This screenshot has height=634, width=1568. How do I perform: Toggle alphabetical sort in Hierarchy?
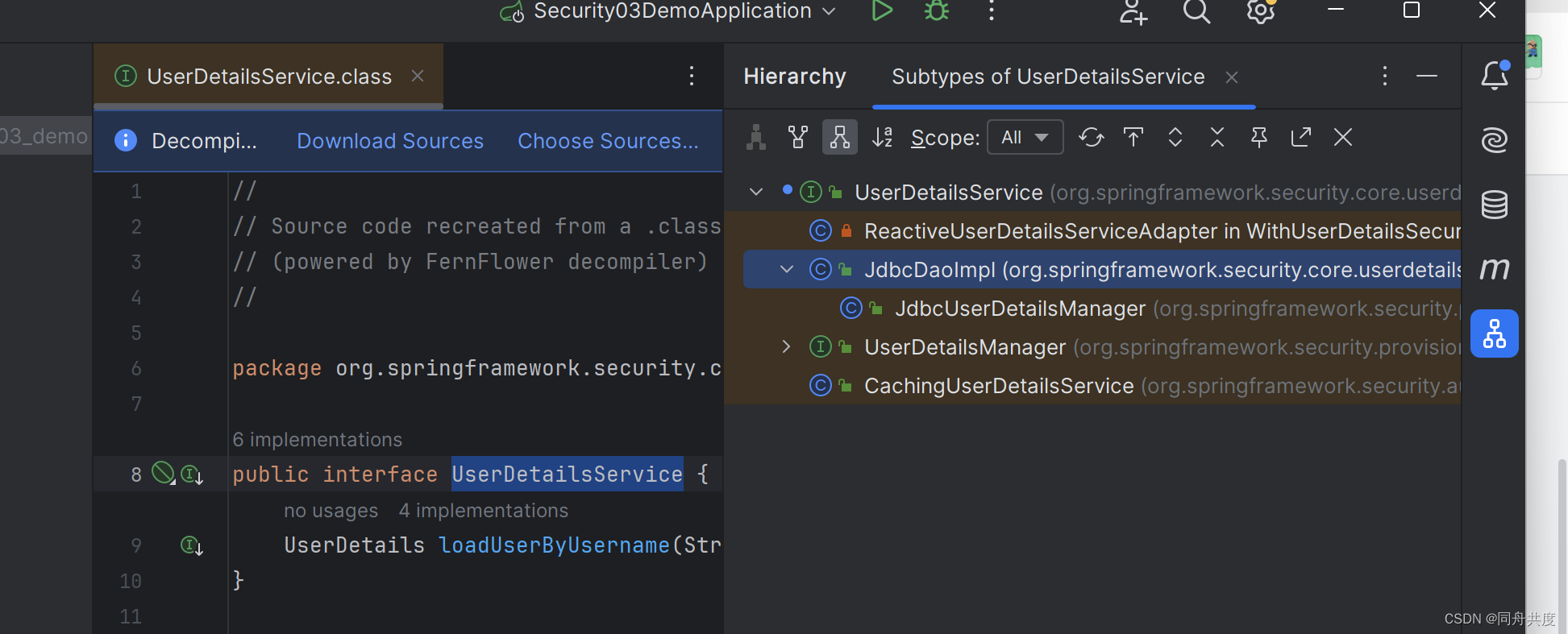click(x=882, y=138)
